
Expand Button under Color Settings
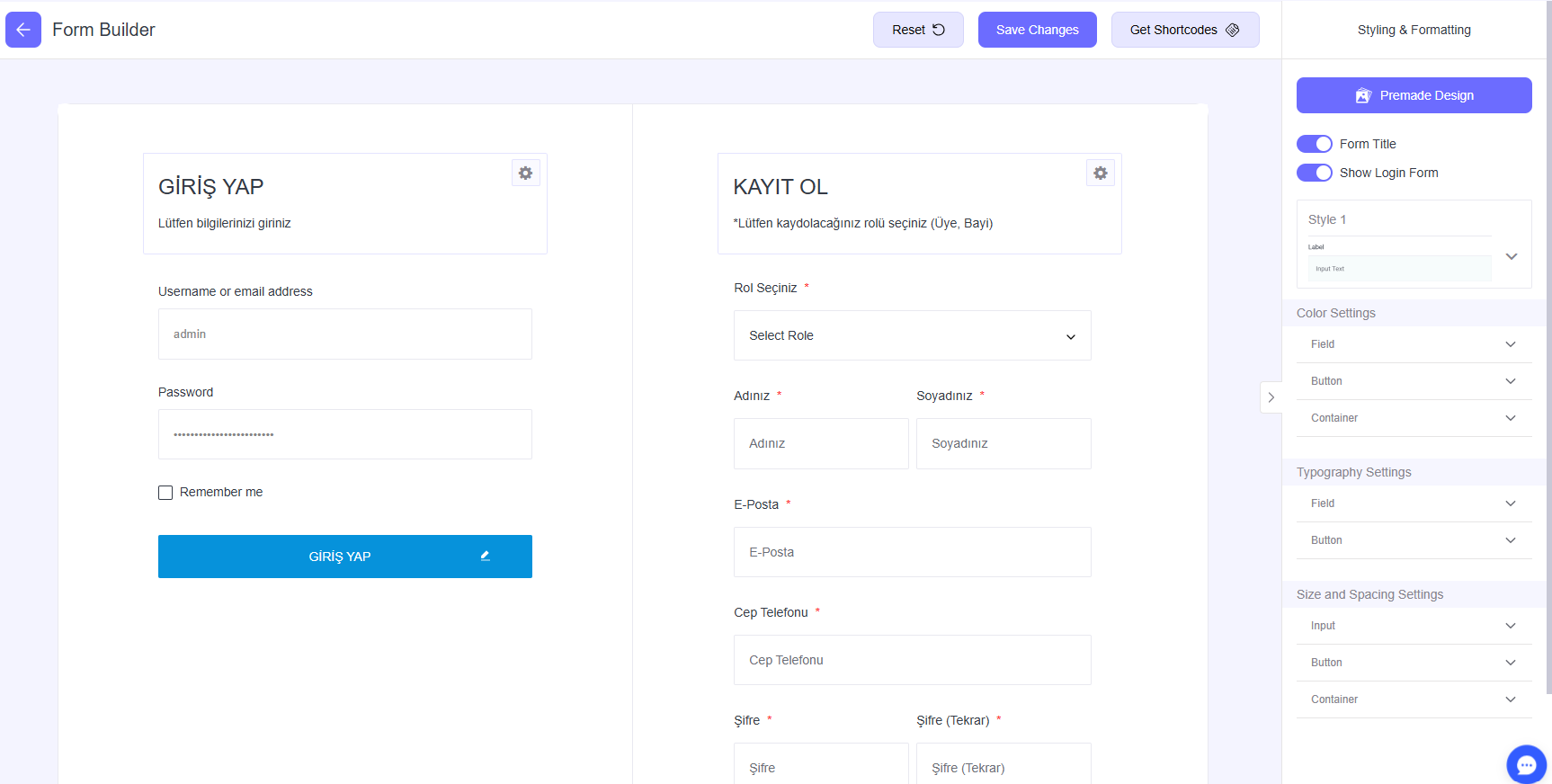click(1414, 381)
